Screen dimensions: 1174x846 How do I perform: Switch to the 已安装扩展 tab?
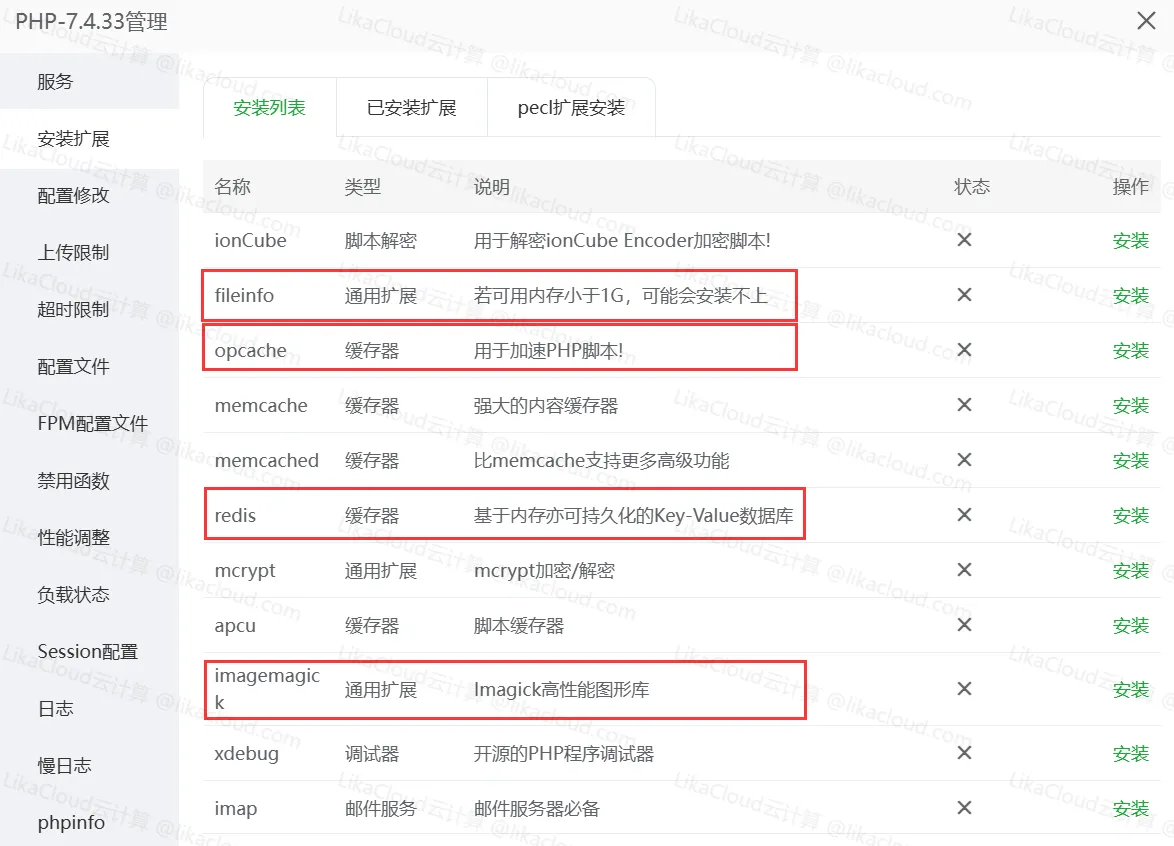tap(411, 107)
